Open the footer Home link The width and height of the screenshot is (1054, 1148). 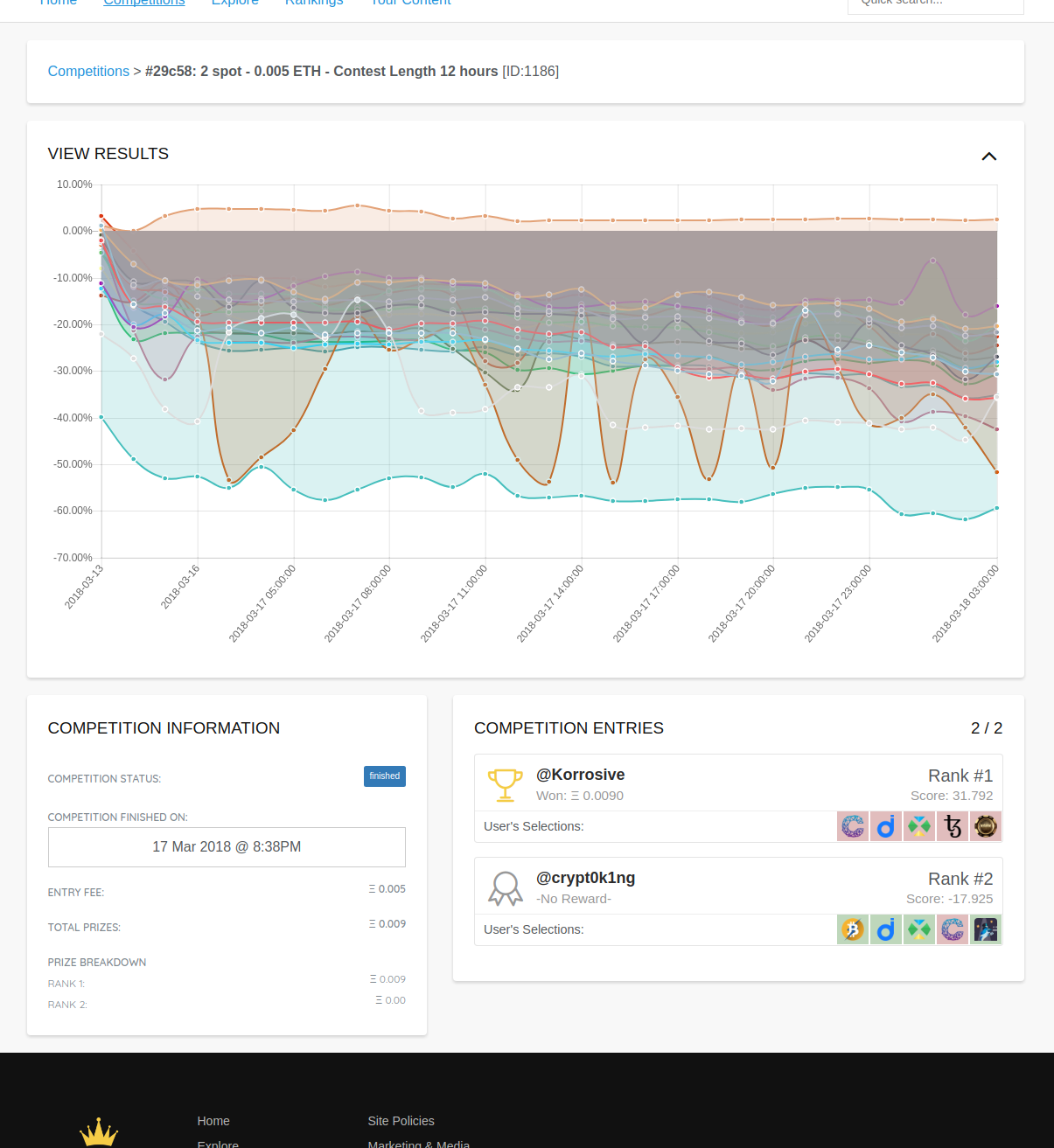pyautogui.click(x=213, y=1121)
